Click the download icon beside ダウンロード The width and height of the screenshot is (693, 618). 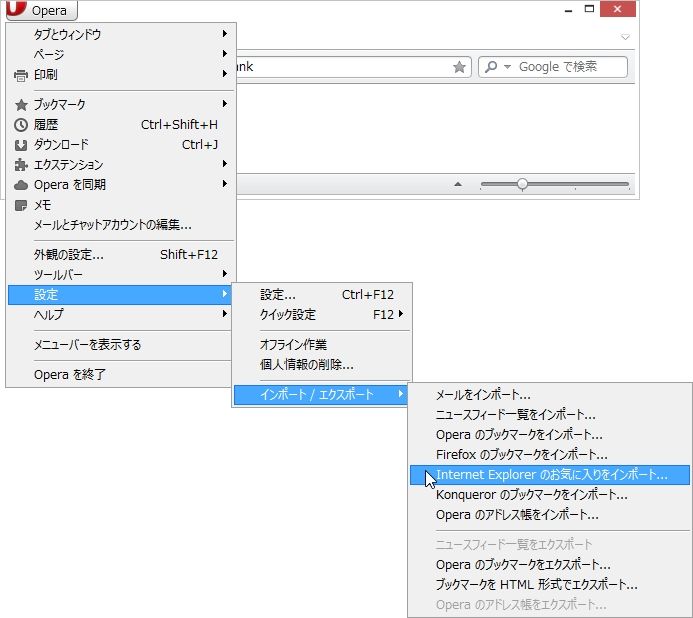[21, 145]
